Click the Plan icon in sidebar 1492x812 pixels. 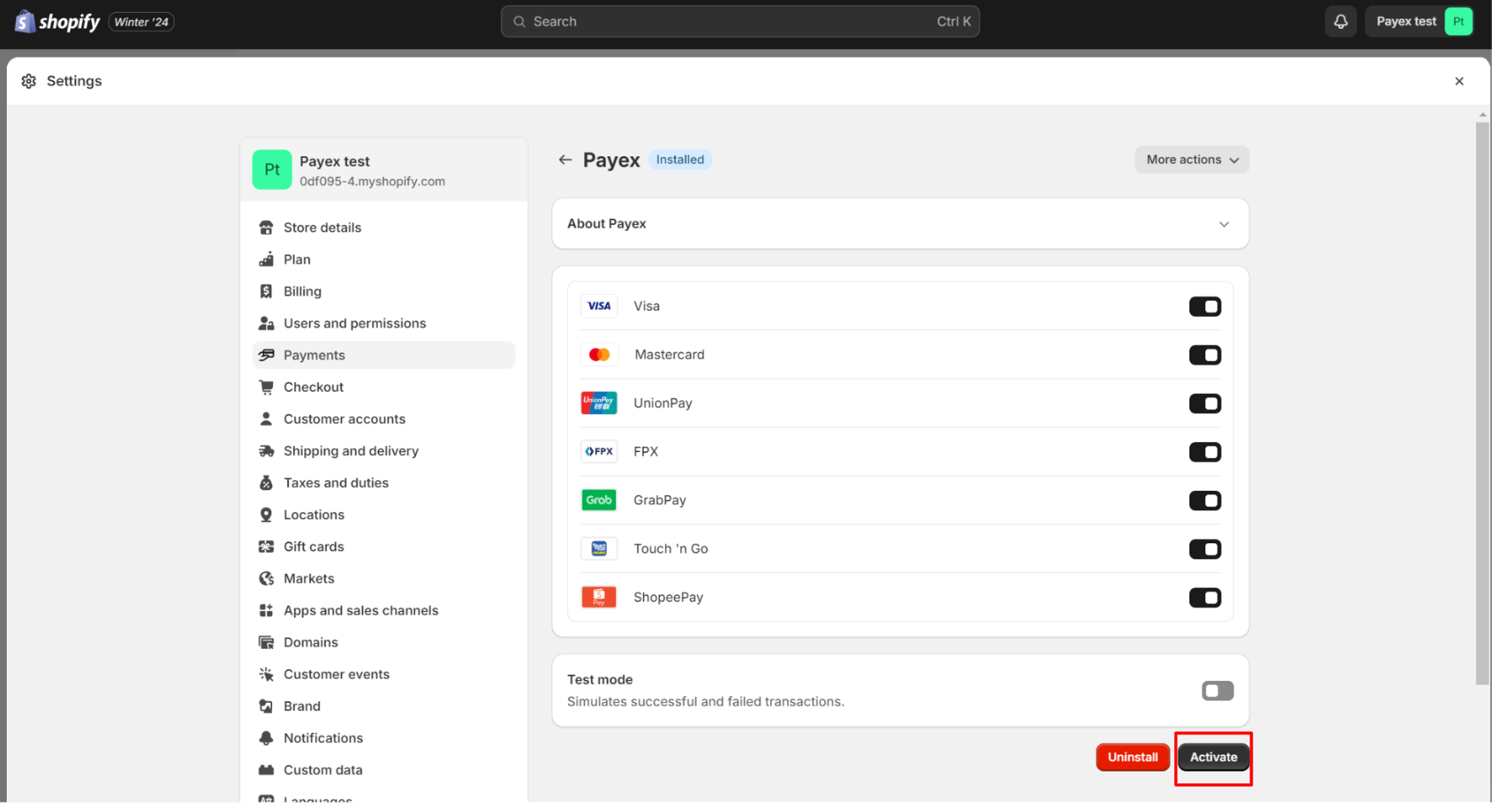[x=266, y=259]
